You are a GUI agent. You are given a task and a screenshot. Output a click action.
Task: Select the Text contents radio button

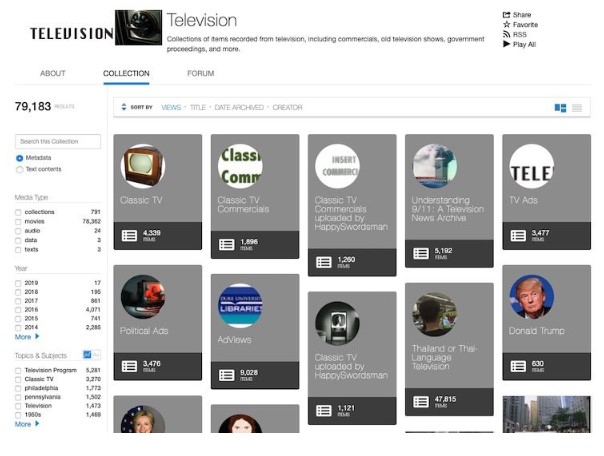coord(19,170)
